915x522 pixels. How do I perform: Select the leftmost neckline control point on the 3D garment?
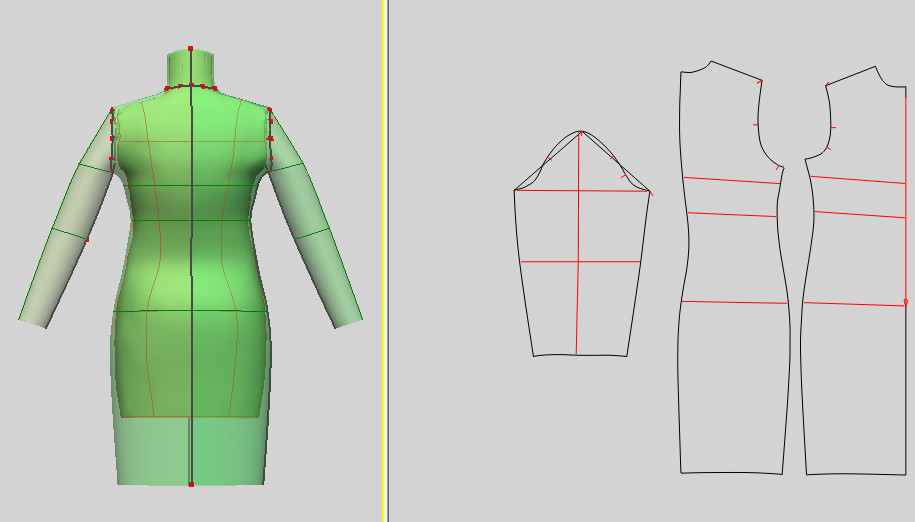click(167, 89)
